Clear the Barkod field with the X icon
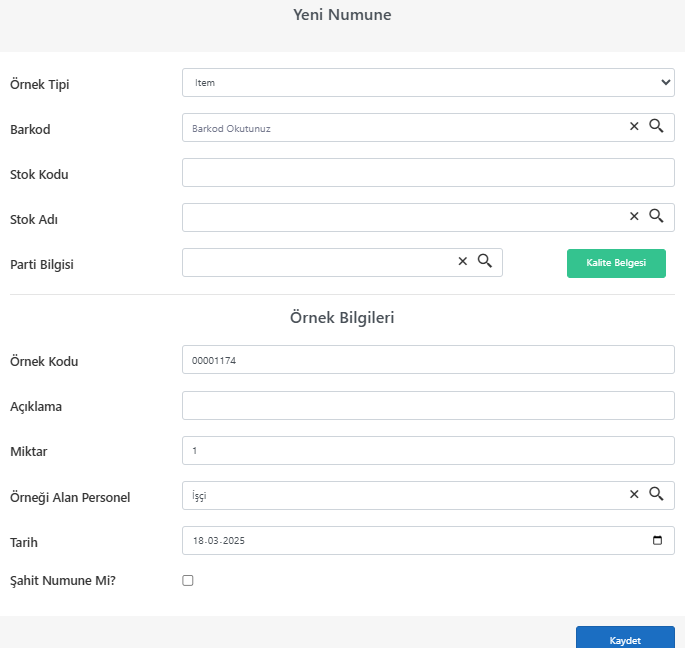The width and height of the screenshot is (685, 666). pos(634,126)
